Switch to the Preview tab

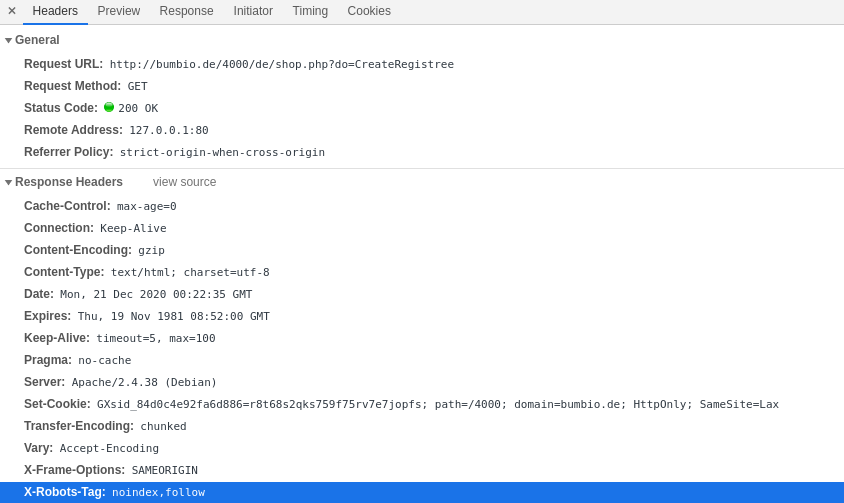118,11
